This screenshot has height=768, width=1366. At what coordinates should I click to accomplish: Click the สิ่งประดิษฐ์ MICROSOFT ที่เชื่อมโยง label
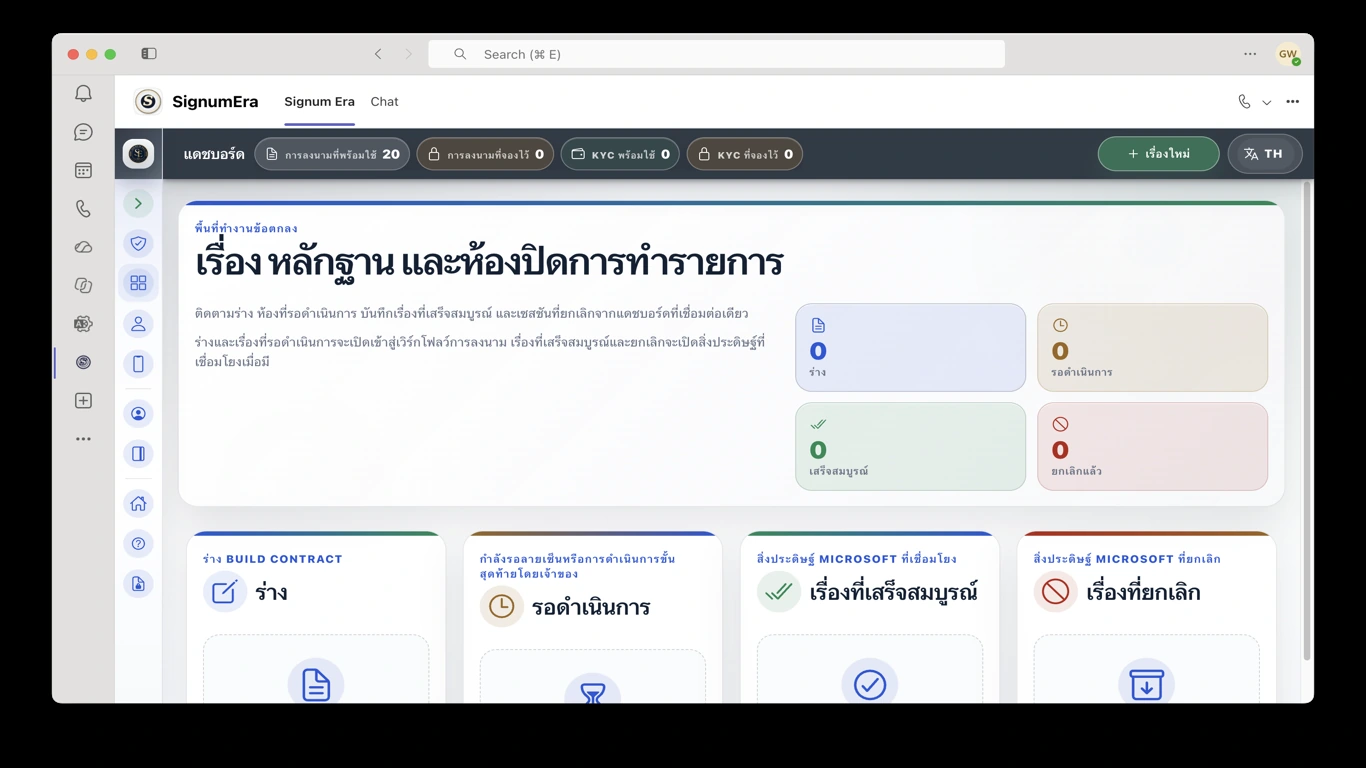[x=856, y=559]
